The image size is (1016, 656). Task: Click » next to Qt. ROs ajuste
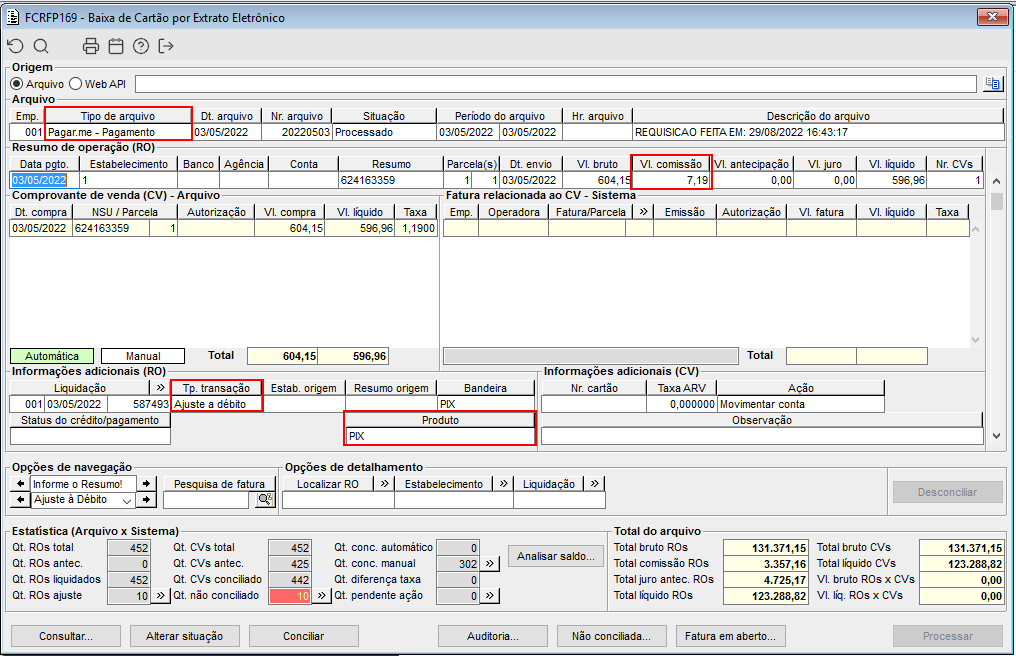click(160, 596)
